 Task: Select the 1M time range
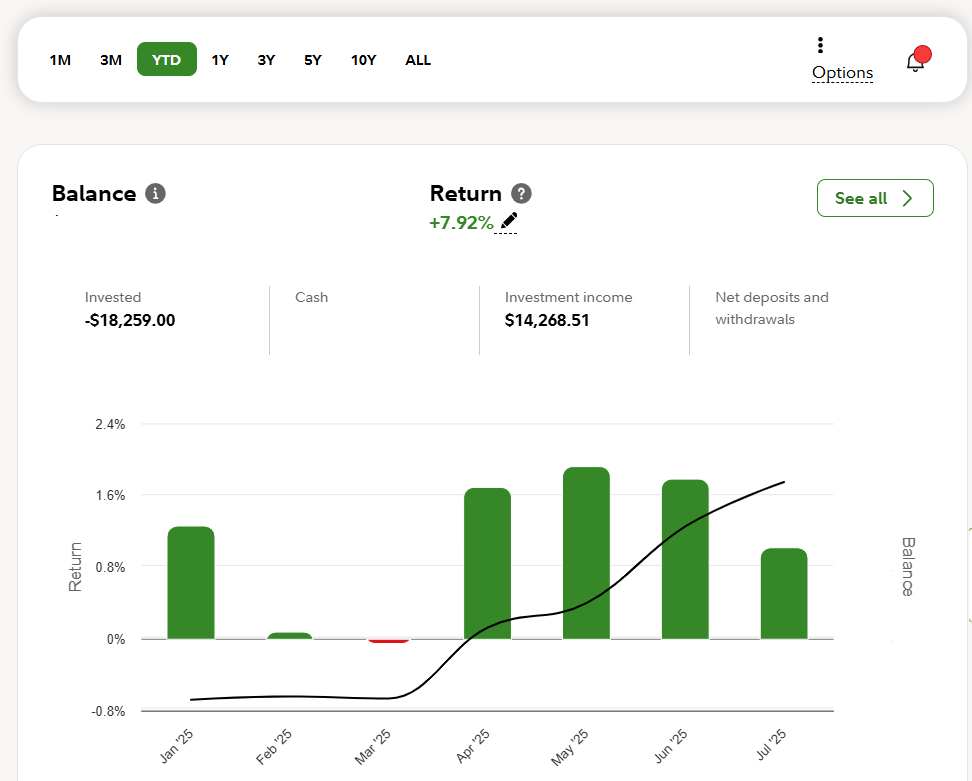point(60,60)
